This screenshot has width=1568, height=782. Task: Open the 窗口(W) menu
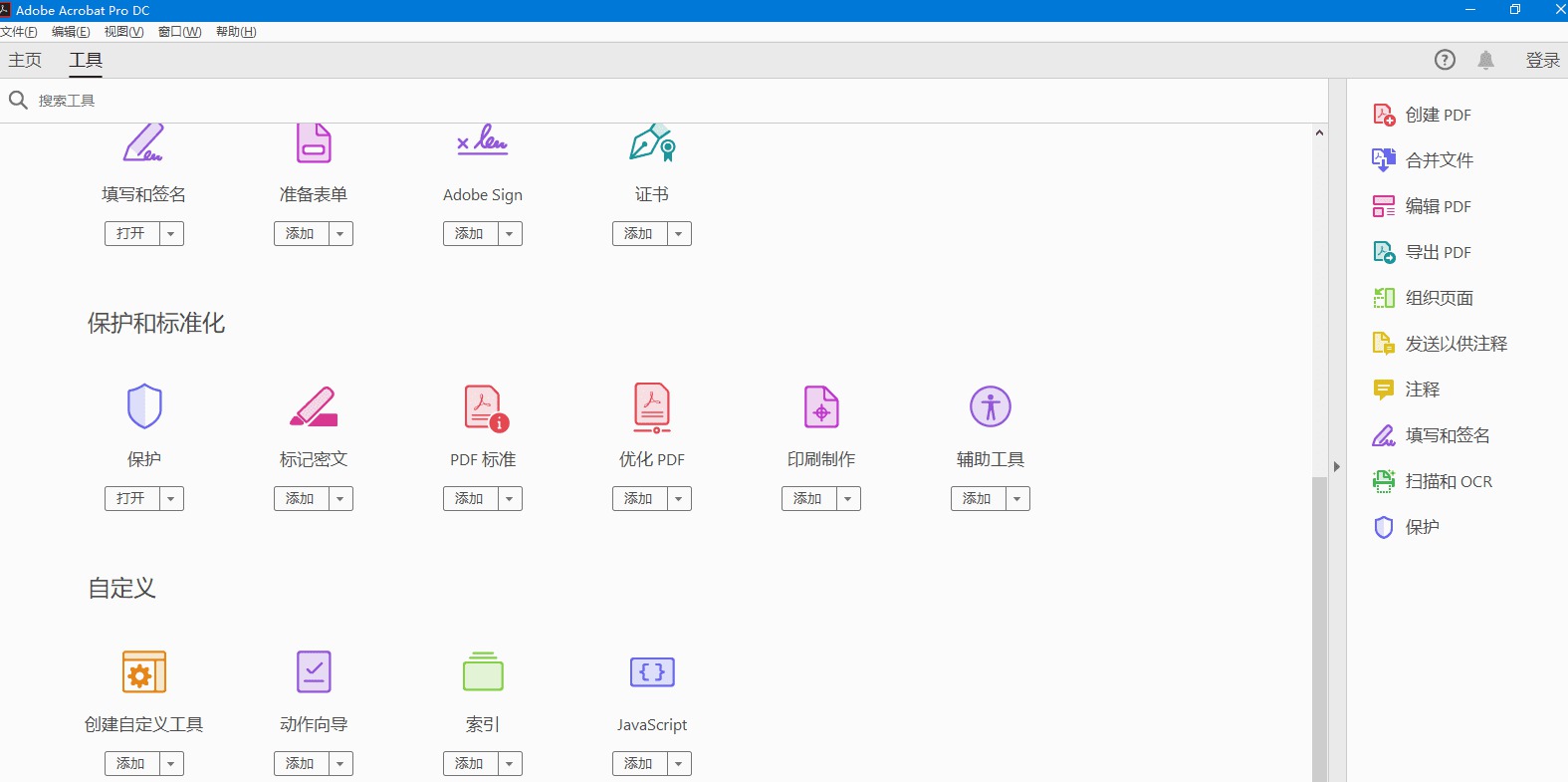[x=179, y=32]
